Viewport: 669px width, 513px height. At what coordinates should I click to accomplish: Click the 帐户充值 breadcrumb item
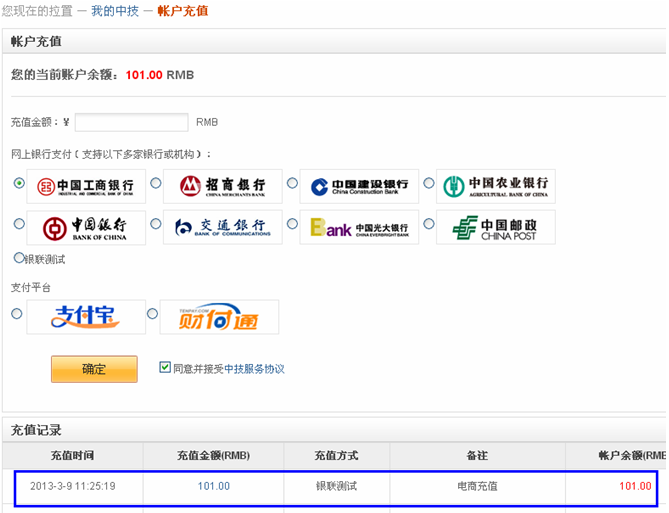coord(183,11)
